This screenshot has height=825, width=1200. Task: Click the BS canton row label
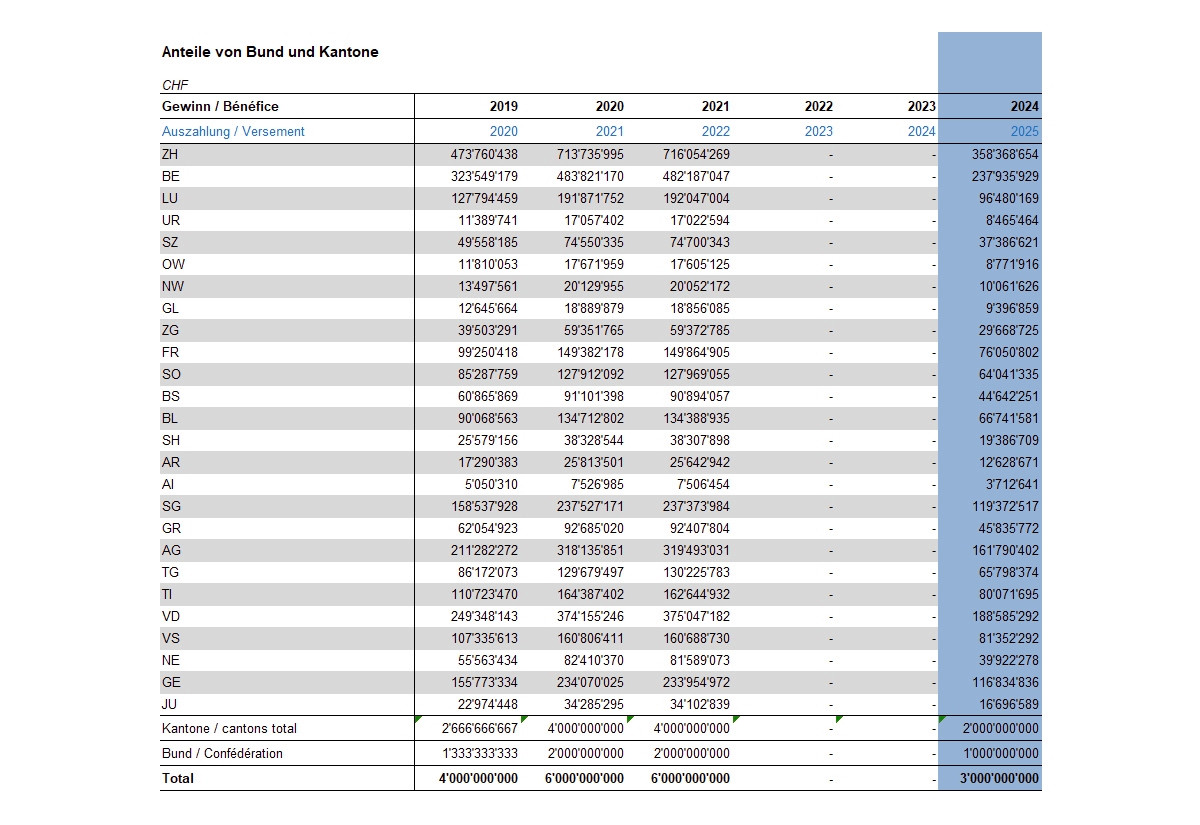click(x=170, y=397)
